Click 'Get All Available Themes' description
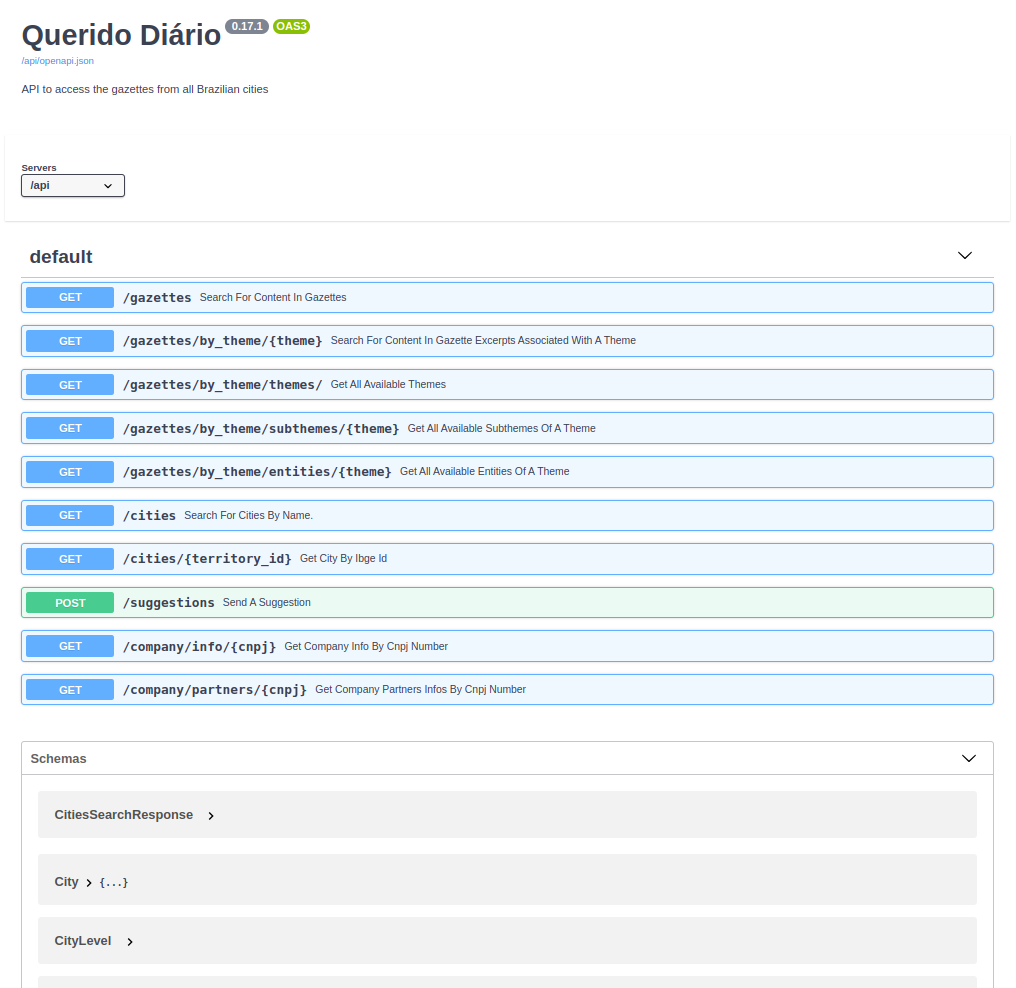 tap(388, 384)
